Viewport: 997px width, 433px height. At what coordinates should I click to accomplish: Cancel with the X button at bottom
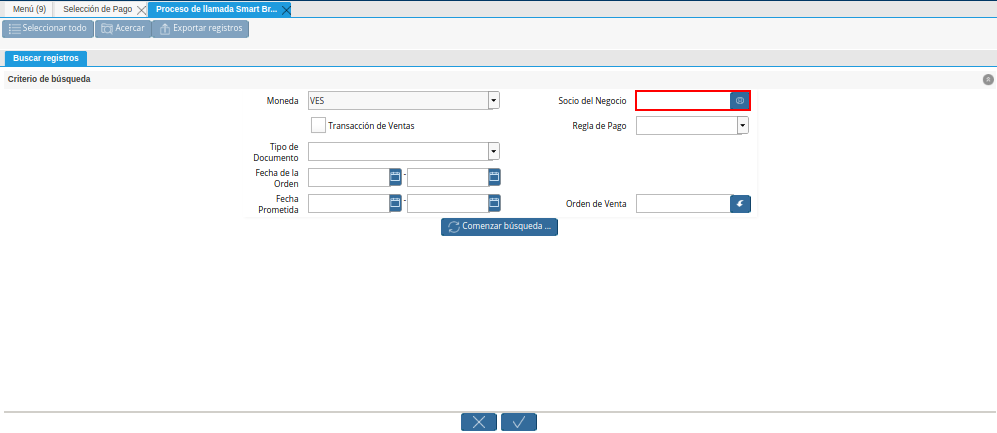tap(479, 422)
